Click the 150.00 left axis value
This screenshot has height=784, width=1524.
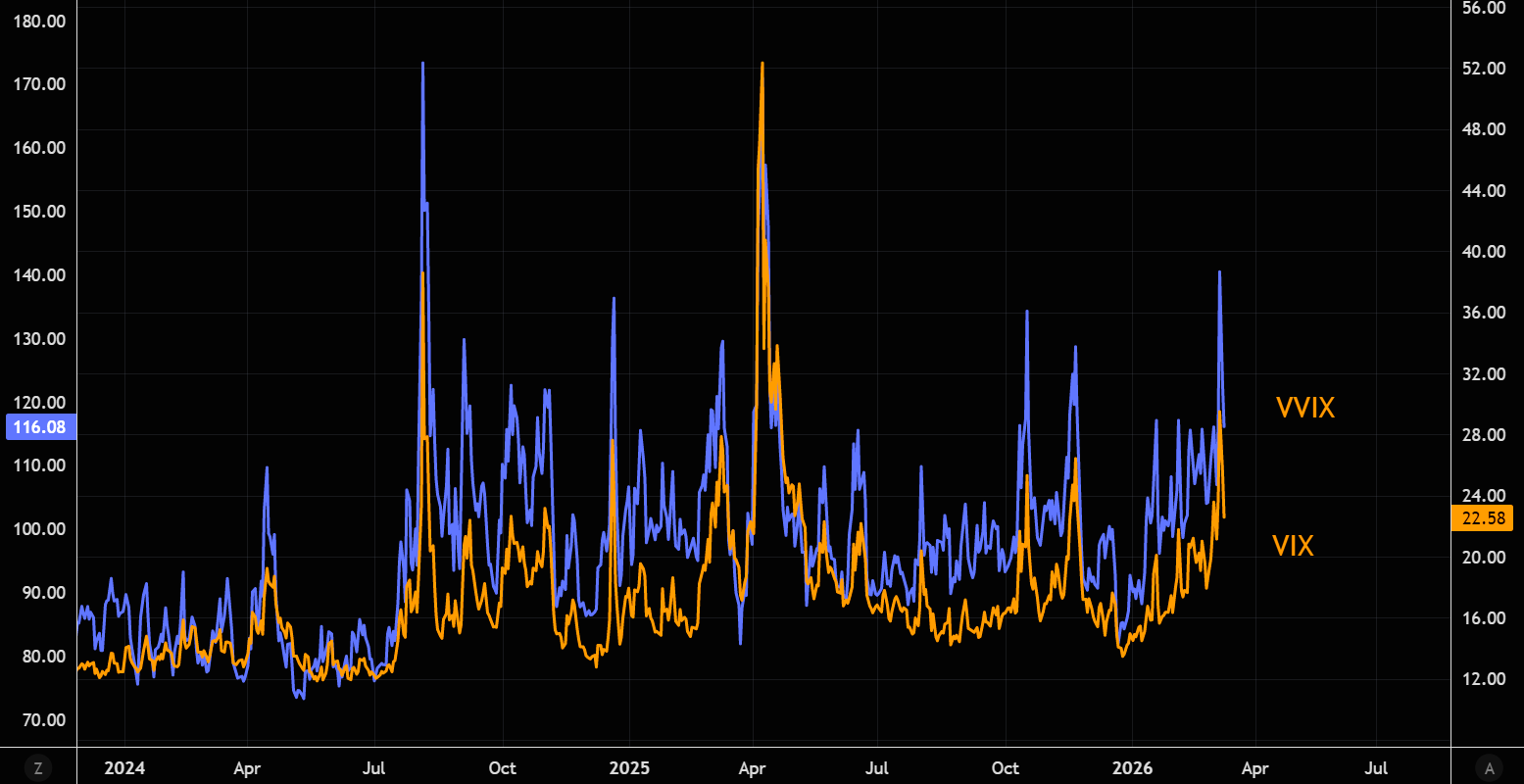(41, 212)
